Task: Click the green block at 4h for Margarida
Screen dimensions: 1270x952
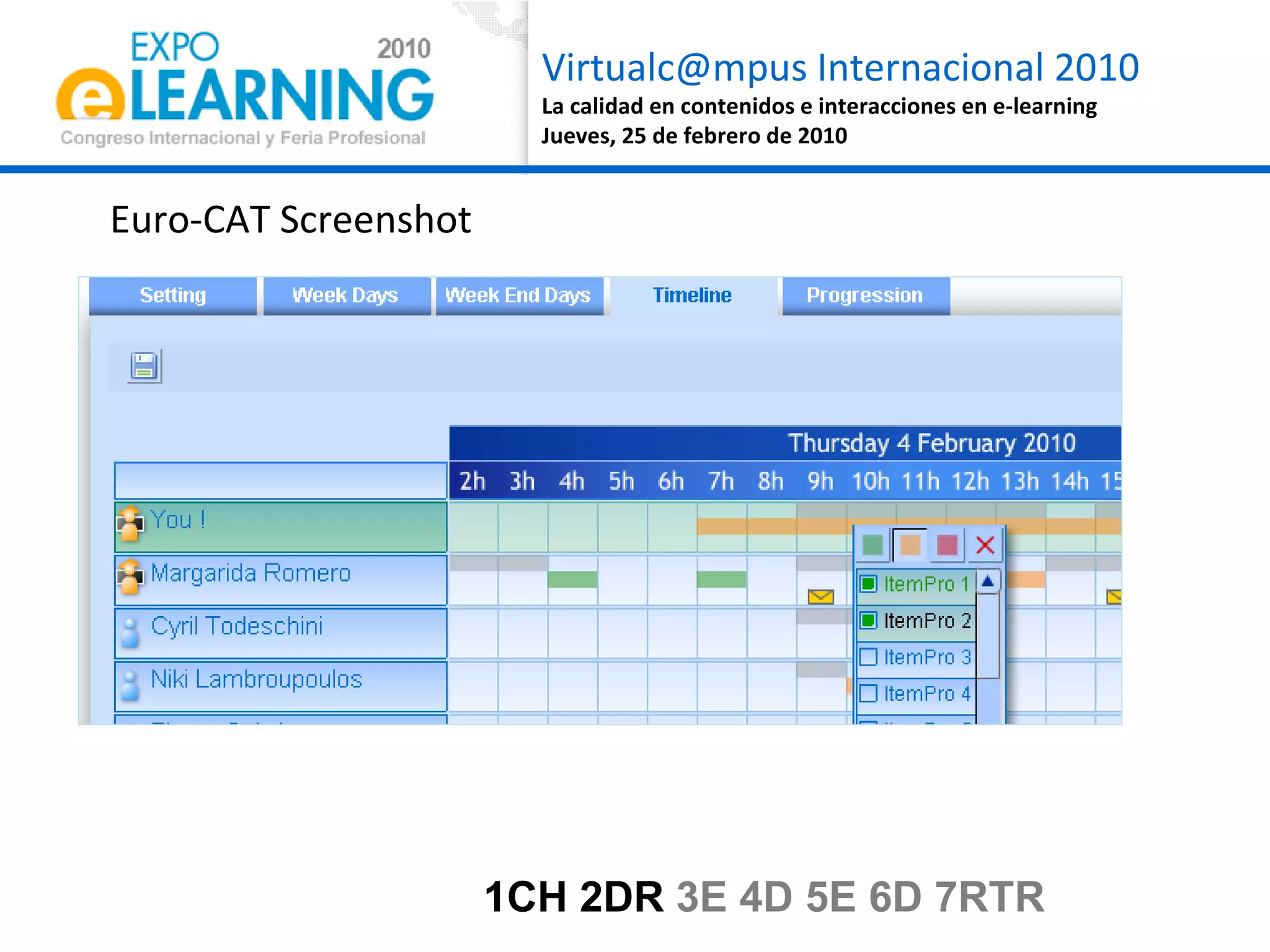Action: tap(572, 580)
